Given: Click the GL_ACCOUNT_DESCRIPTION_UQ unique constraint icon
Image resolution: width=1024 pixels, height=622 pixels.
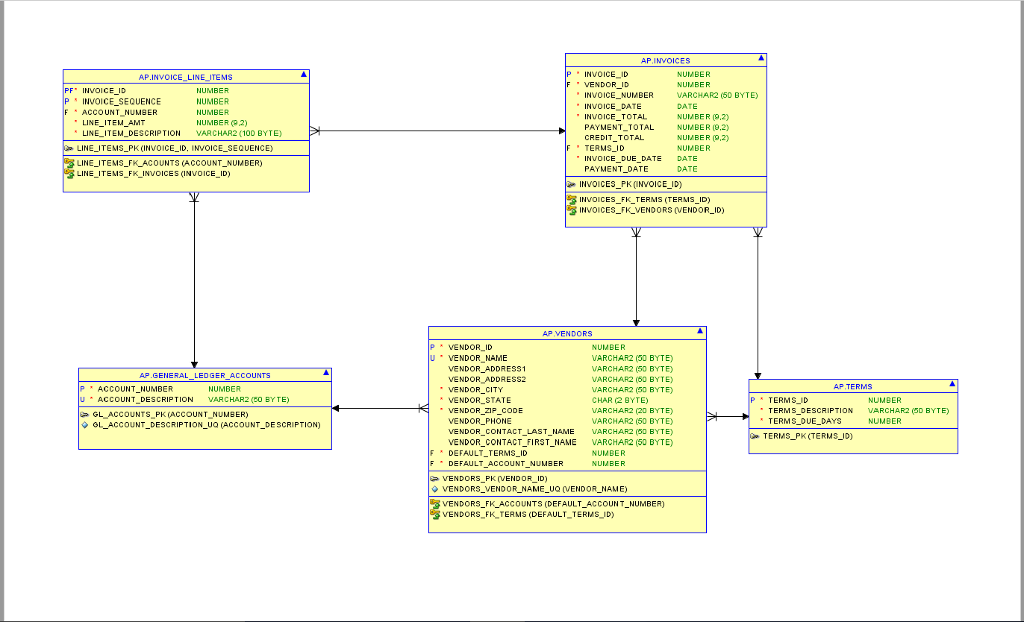Looking at the screenshot, I should 85,424.
